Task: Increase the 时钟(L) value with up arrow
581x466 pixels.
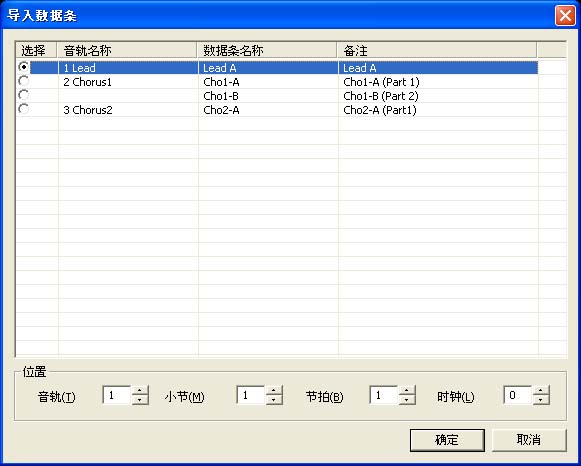Action: tap(541, 391)
